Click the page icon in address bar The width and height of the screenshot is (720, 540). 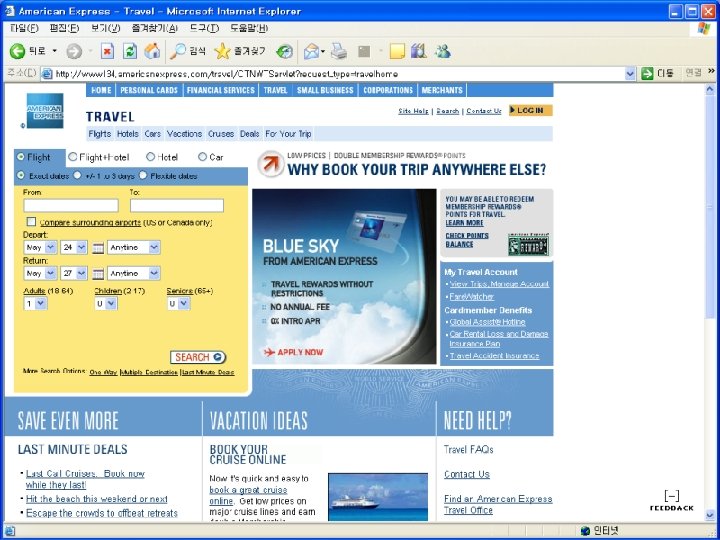(x=47, y=73)
